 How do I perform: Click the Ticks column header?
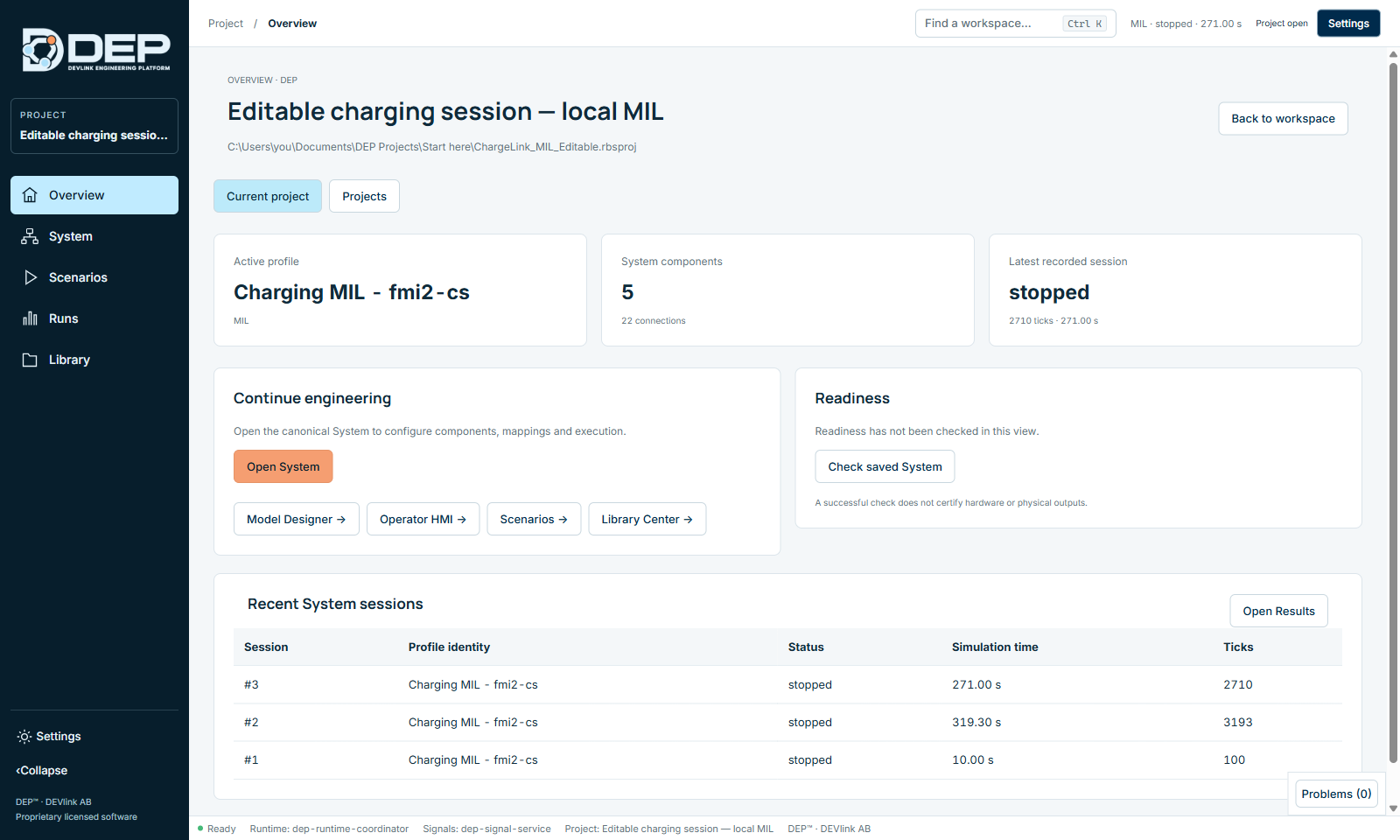(1238, 647)
